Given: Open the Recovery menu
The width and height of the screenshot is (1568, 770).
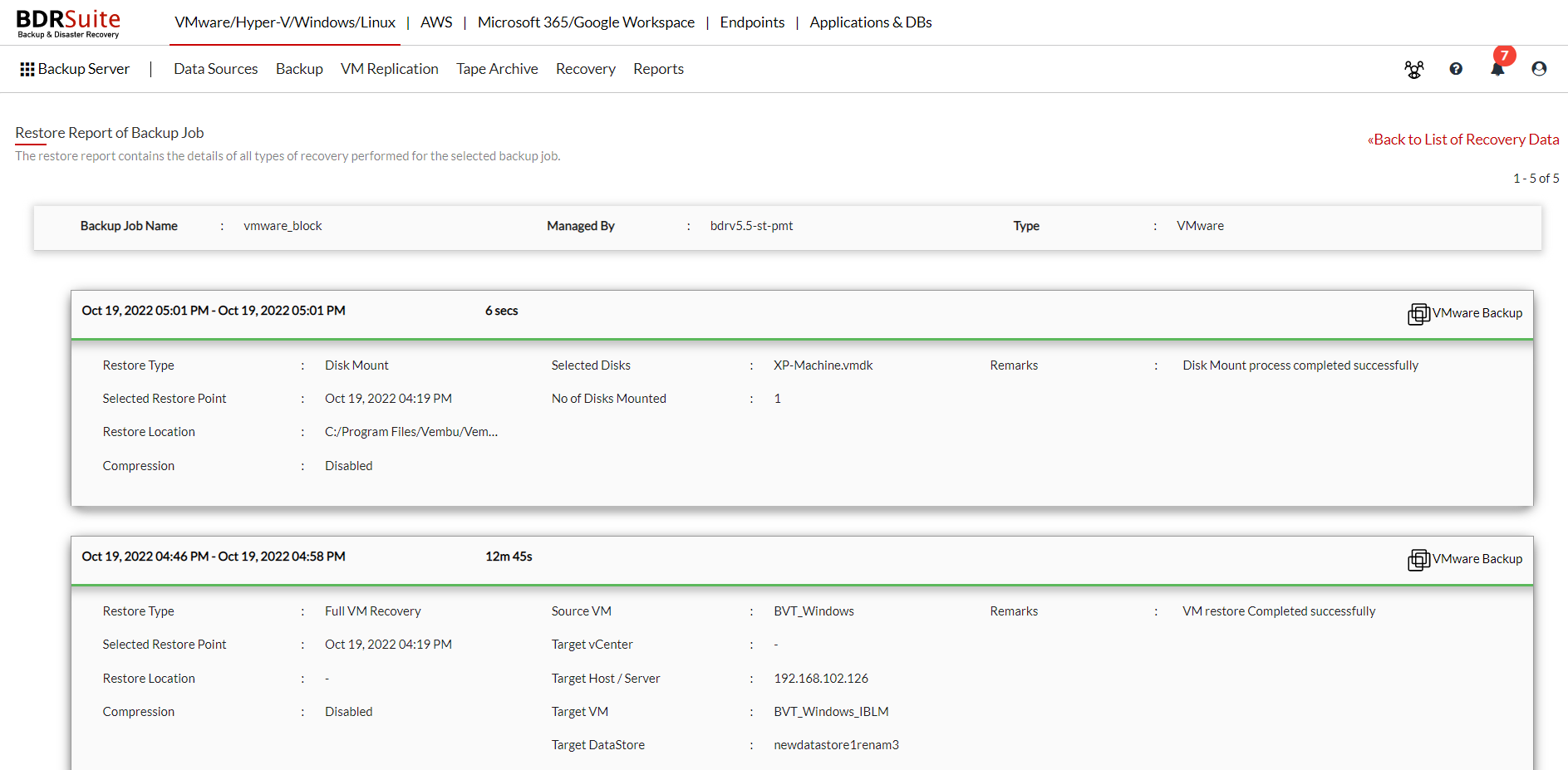Looking at the screenshot, I should click(586, 69).
